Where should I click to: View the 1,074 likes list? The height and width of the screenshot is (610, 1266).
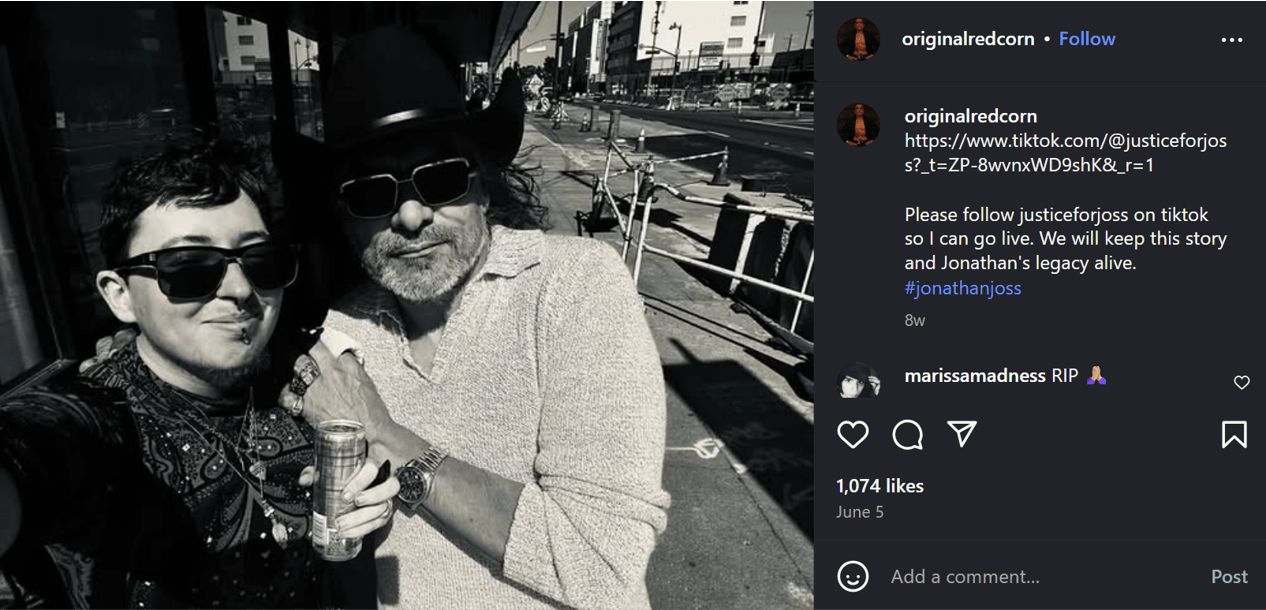coord(880,486)
